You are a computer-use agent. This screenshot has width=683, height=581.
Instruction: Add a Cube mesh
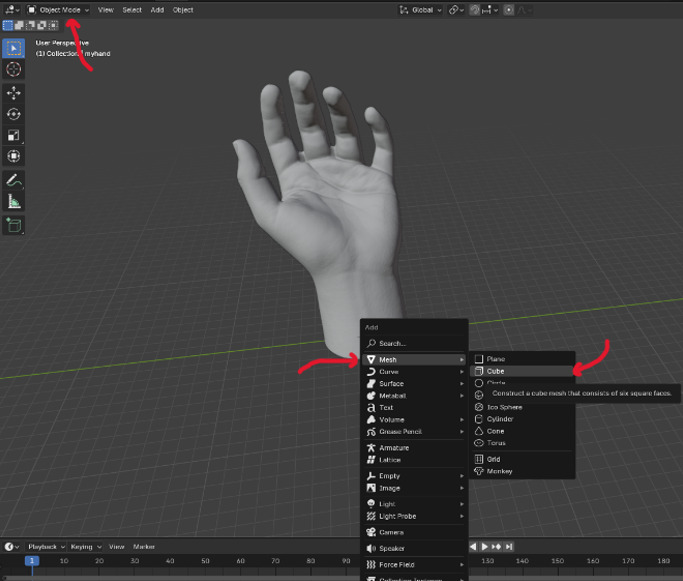click(x=522, y=371)
